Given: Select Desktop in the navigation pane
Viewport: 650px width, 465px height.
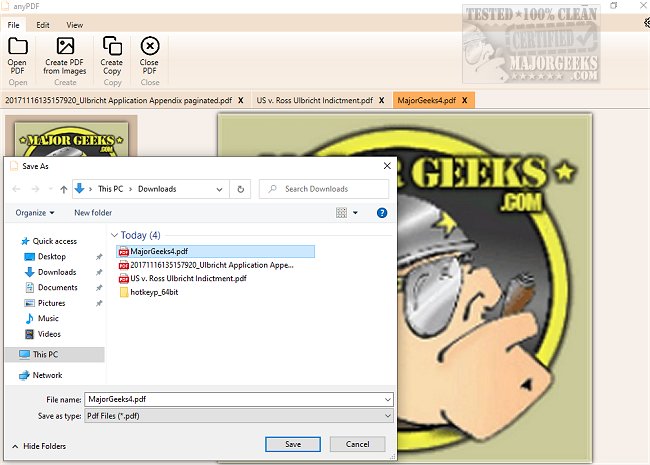Looking at the screenshot, I should (45, 257).
